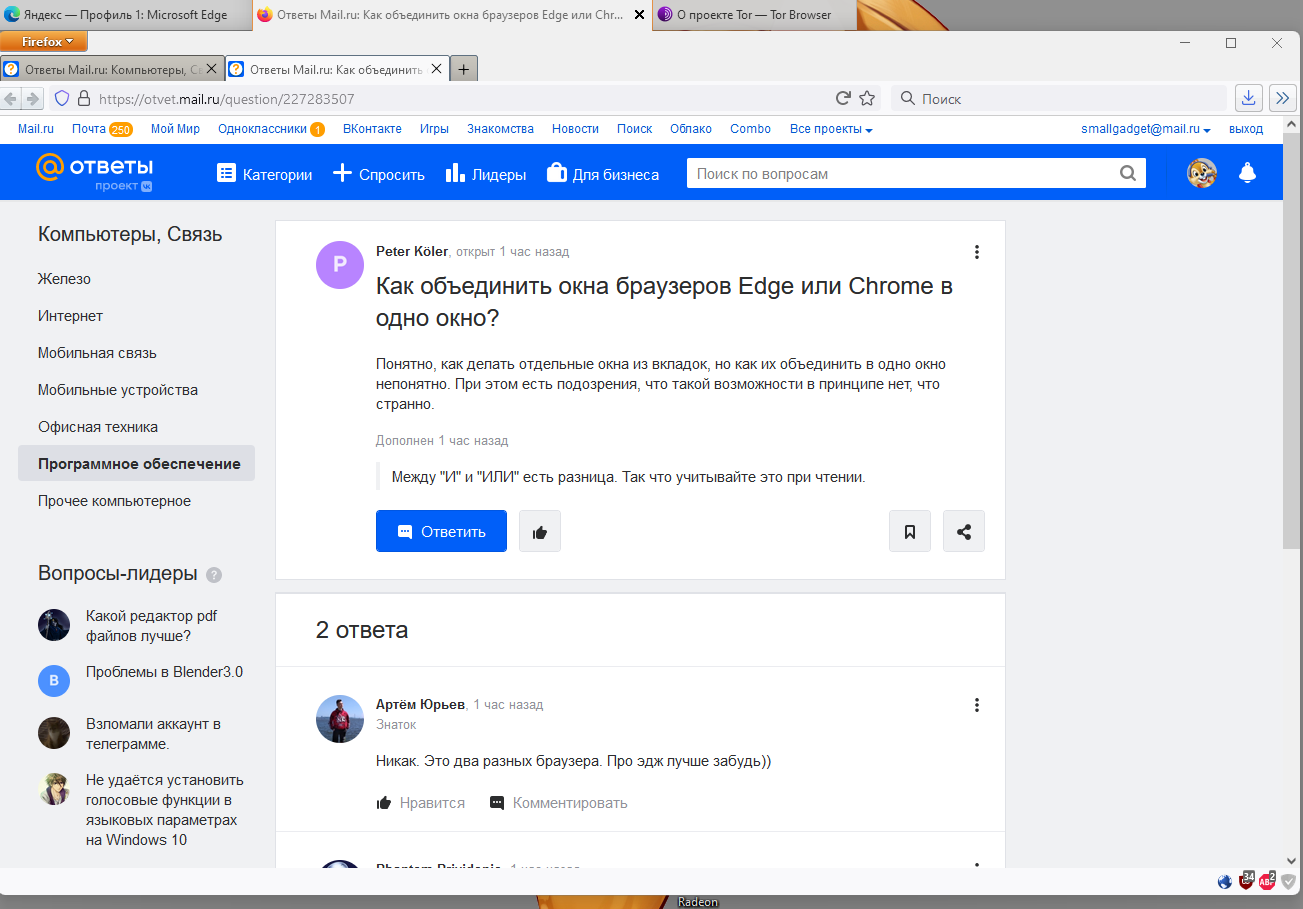
Task: Click Нравится under Артём's answer
Action: (421, 803)
